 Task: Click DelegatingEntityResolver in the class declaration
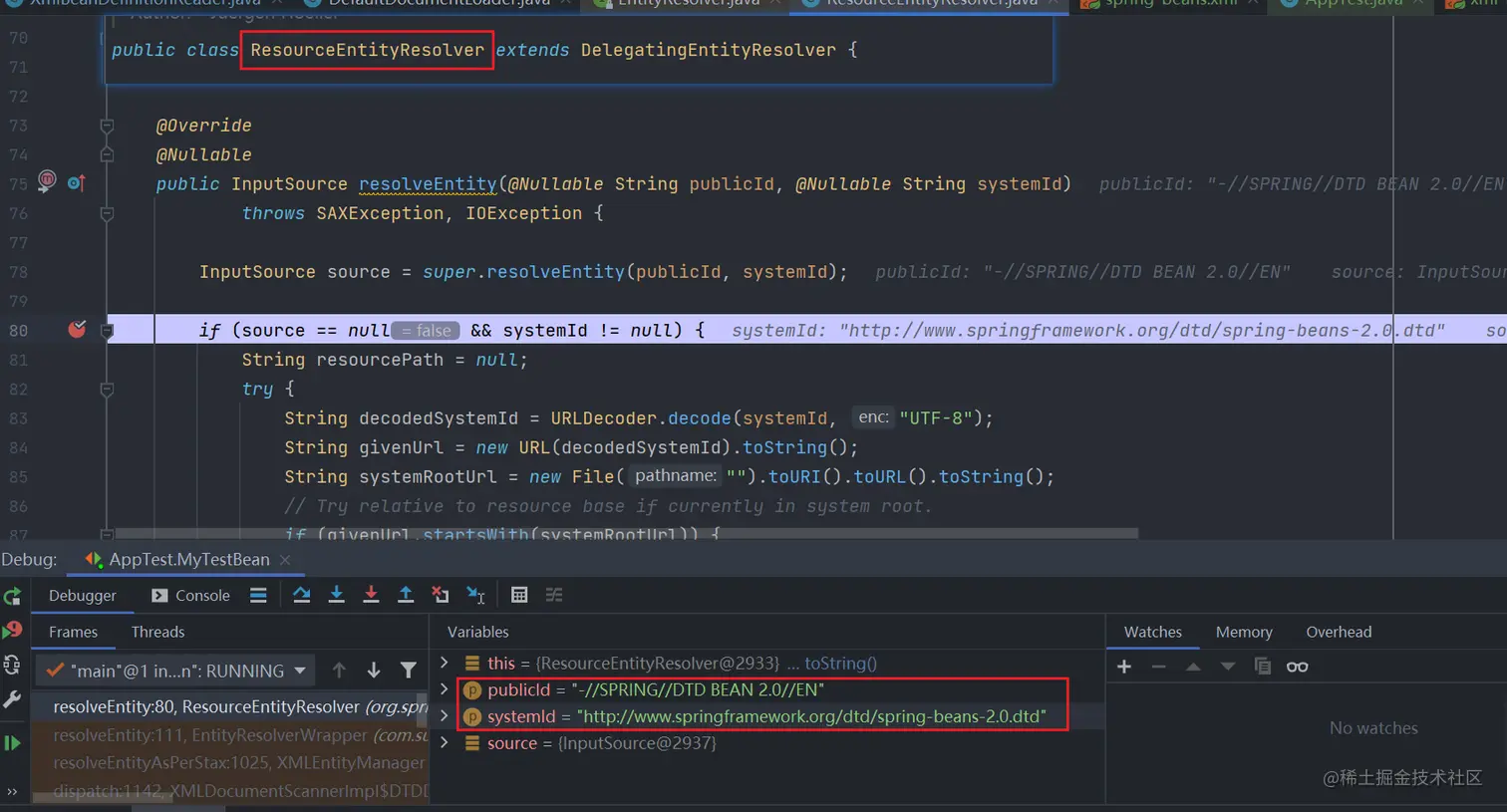tap(708, 50)
